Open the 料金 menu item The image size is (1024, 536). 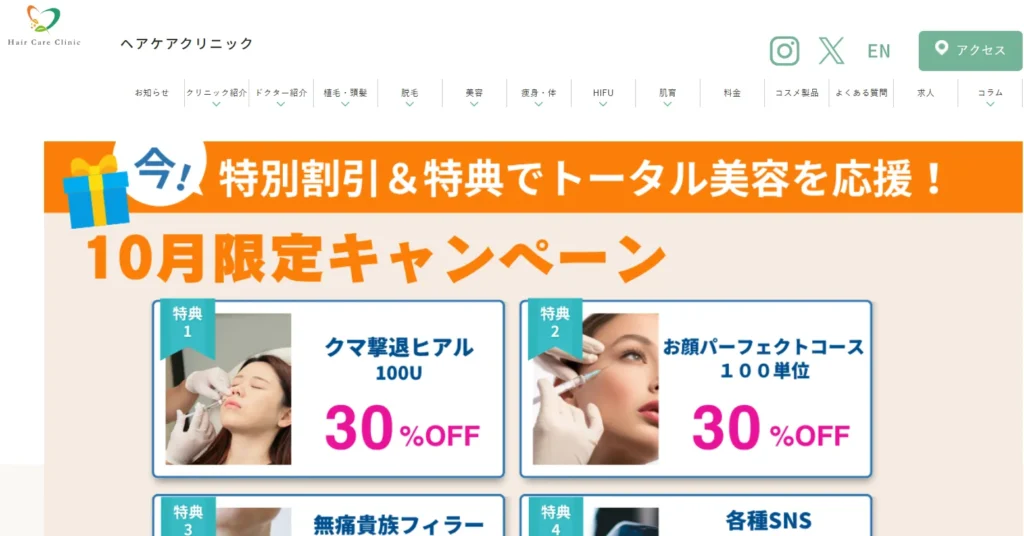732,93
